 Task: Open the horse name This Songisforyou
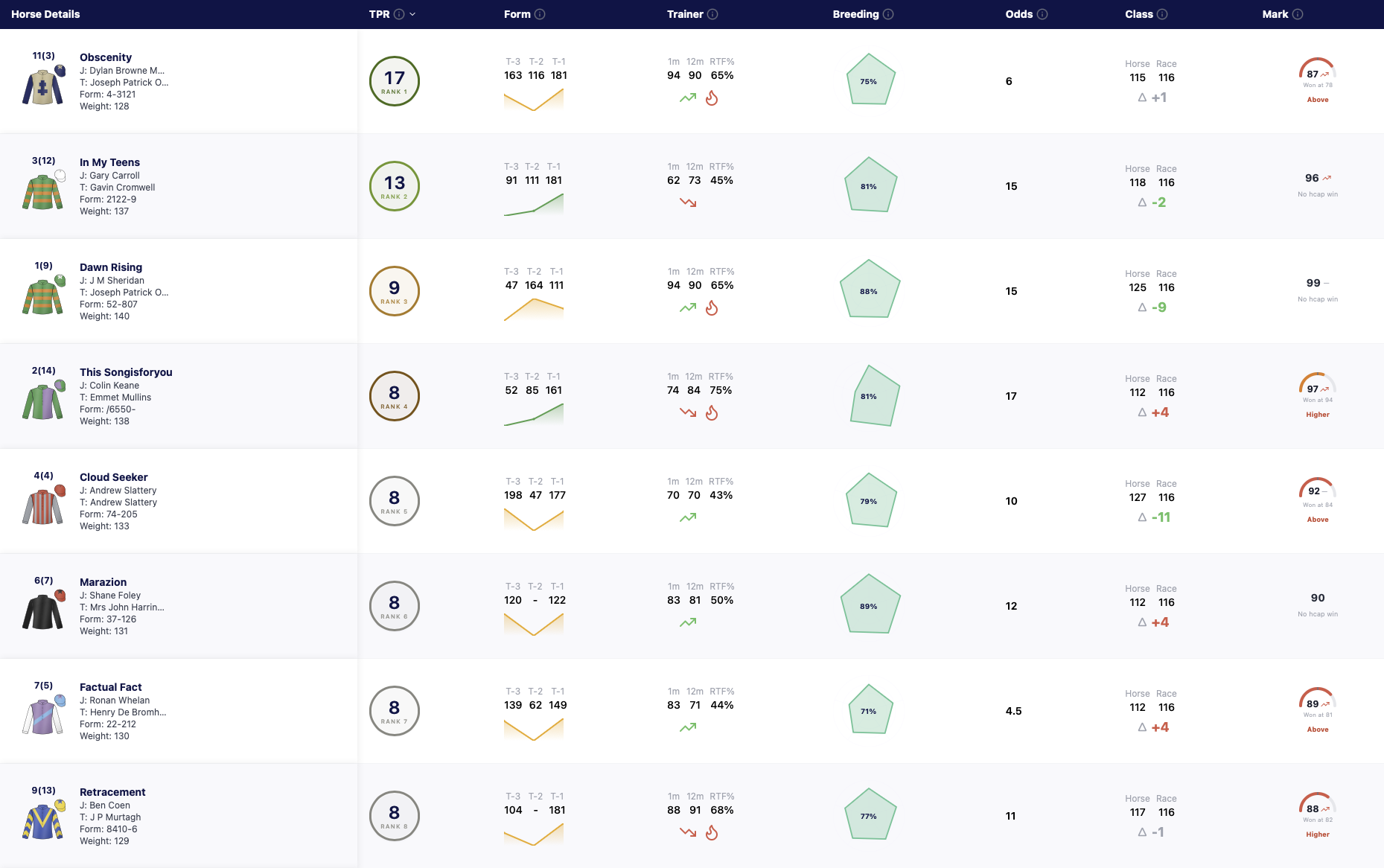pos(126,372)
